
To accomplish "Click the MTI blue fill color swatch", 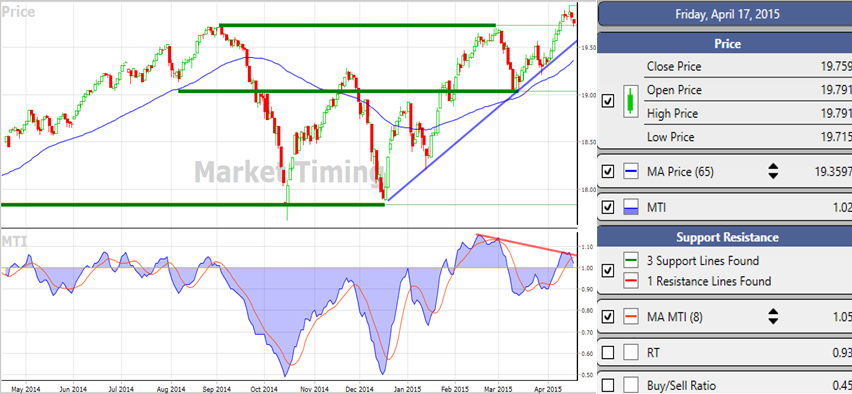I will [631, 208].
